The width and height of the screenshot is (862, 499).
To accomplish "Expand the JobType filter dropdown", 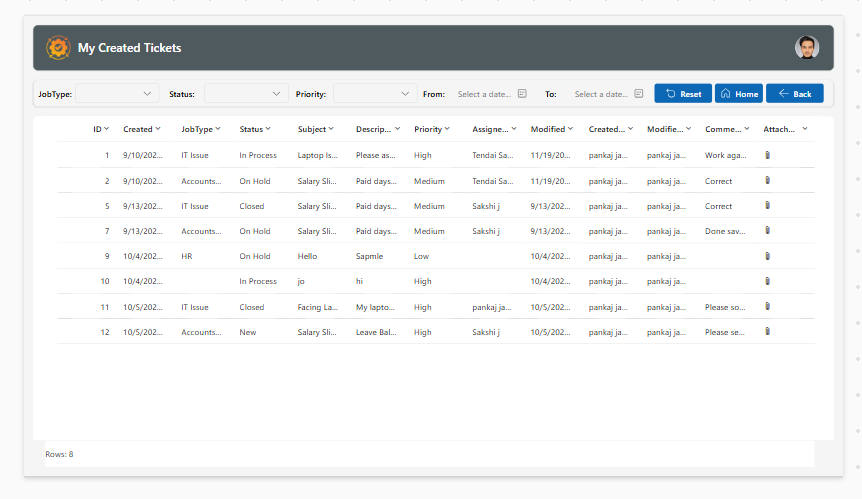I will [117, 94].
